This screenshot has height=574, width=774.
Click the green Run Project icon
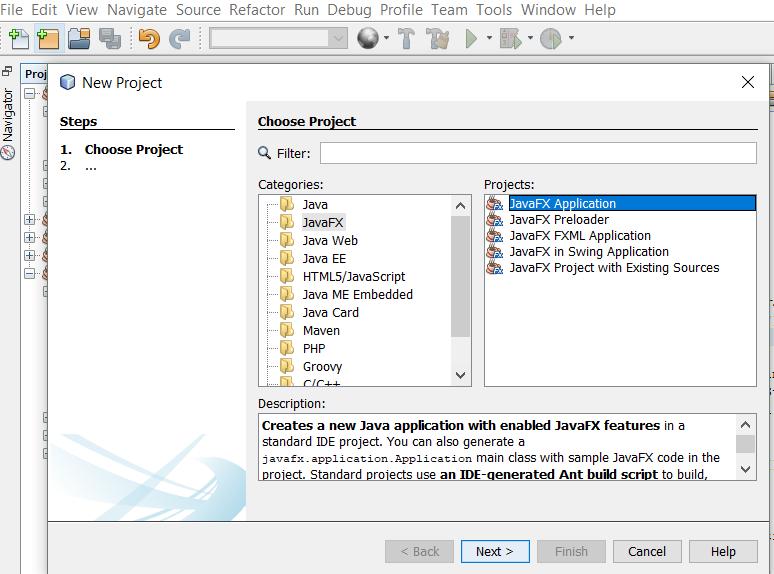pos(471,38)
